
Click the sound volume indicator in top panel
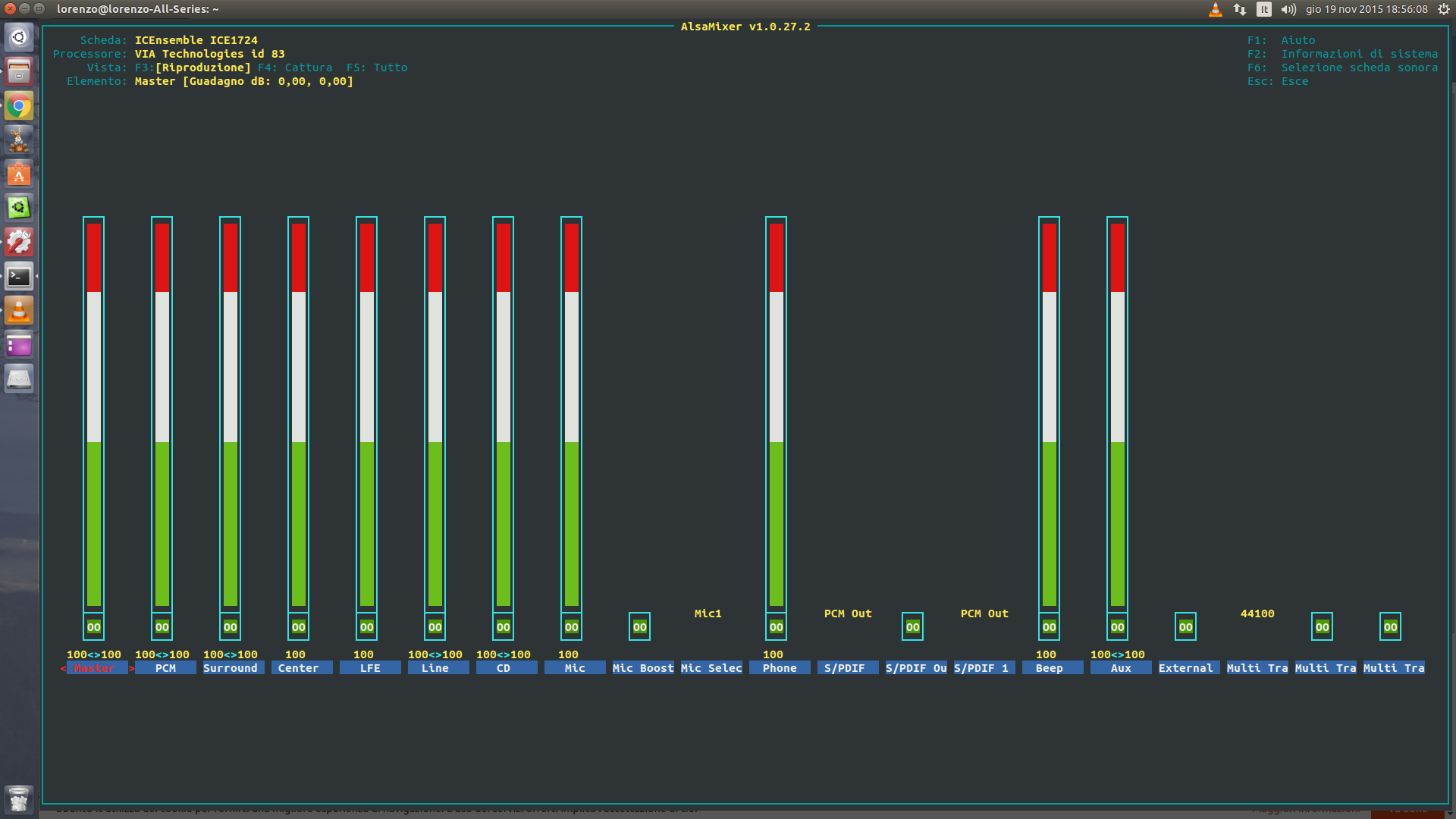1288,9
